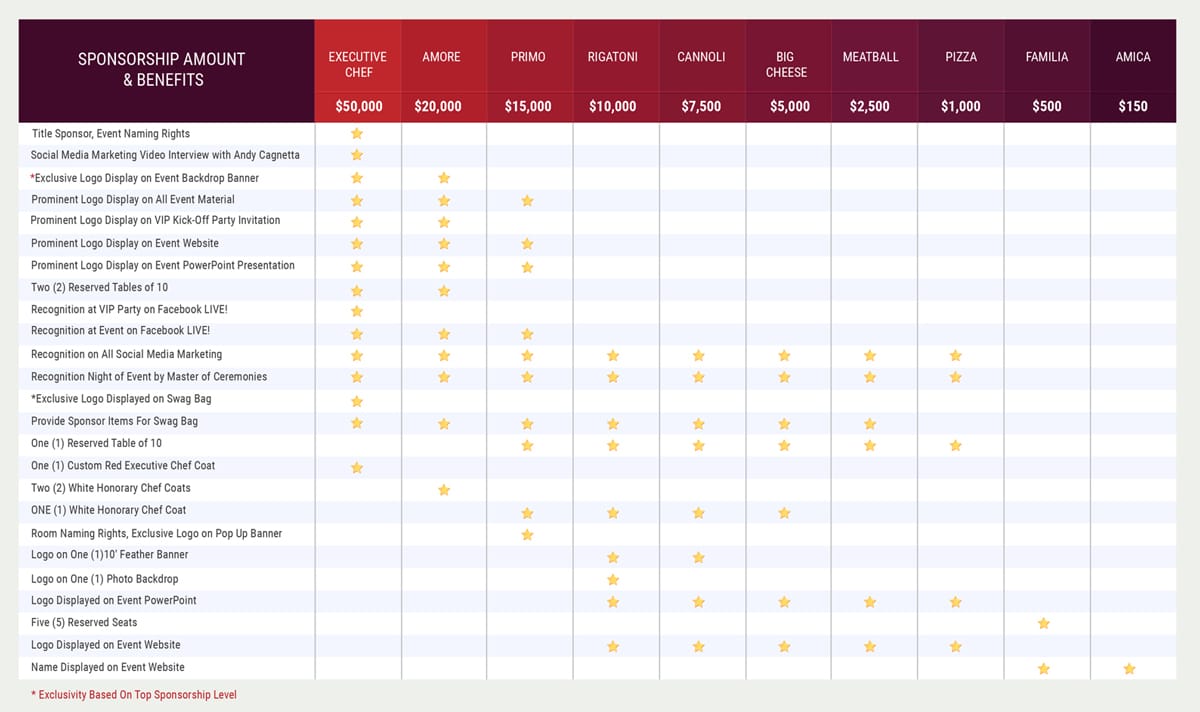Click the Pizza star for One Reserved Table of 10
The image size is (1200, 712).
956,445
